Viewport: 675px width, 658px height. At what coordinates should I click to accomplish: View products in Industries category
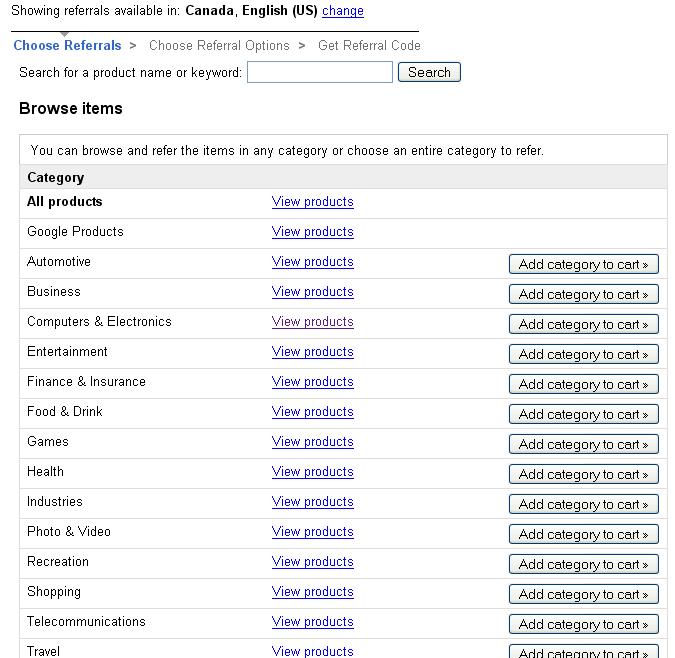[313, 502]
